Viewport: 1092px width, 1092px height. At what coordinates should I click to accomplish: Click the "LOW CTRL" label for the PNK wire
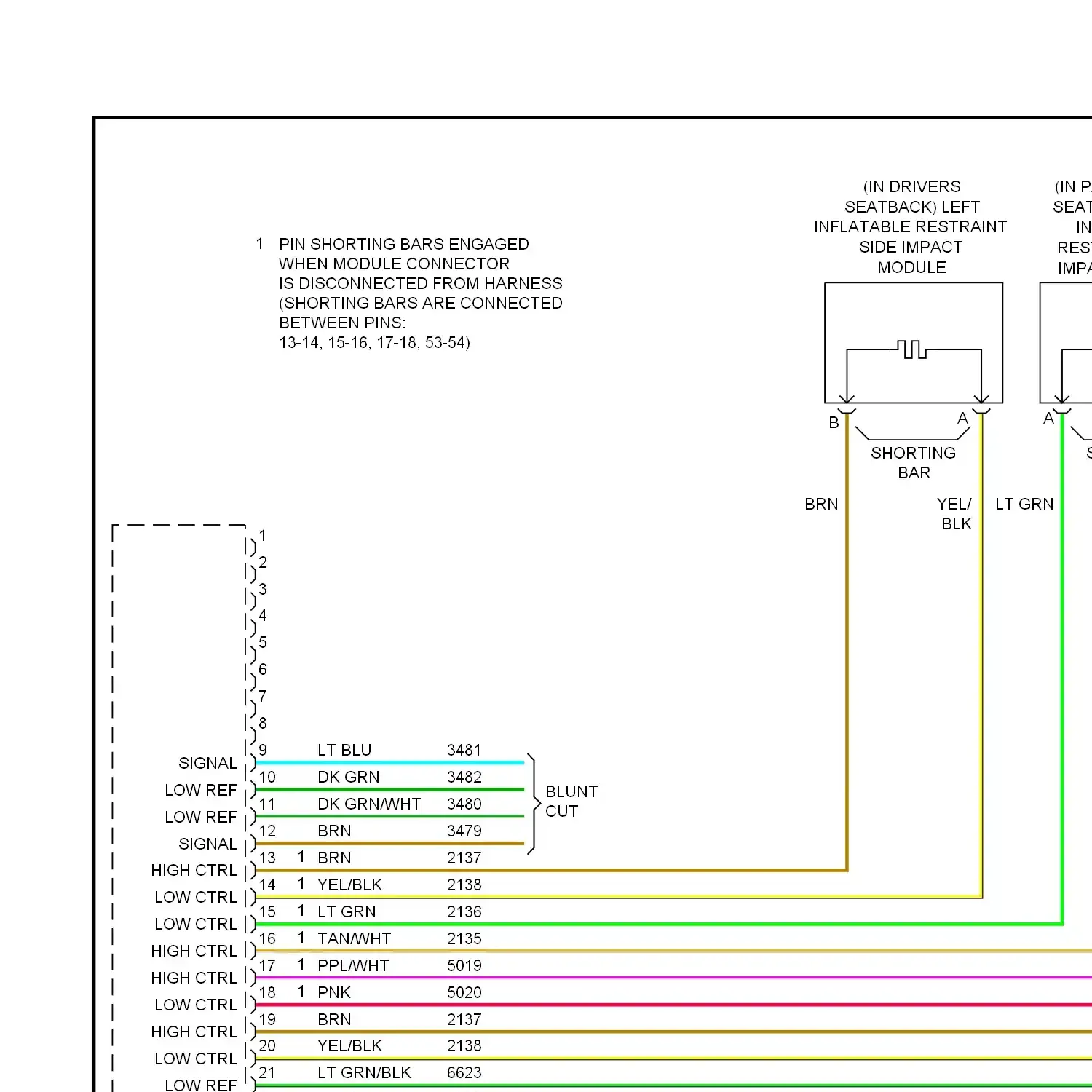[x=196, y=1005]
